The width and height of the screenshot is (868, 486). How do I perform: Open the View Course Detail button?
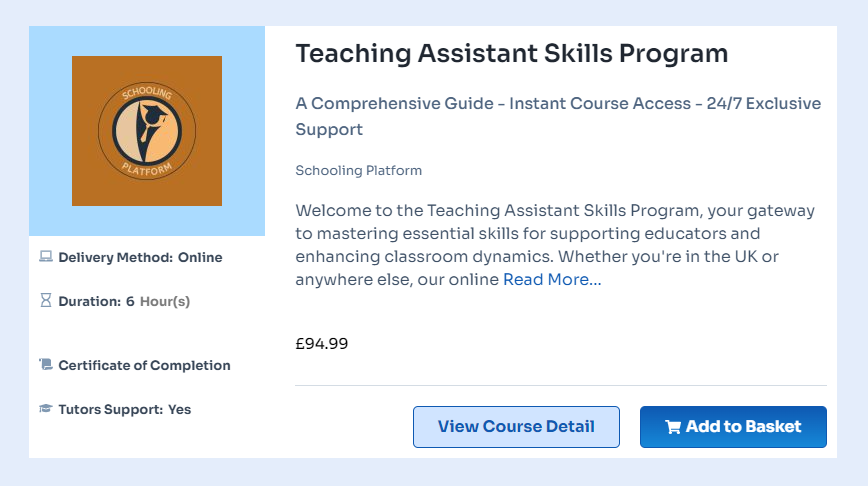coord(516,427)
